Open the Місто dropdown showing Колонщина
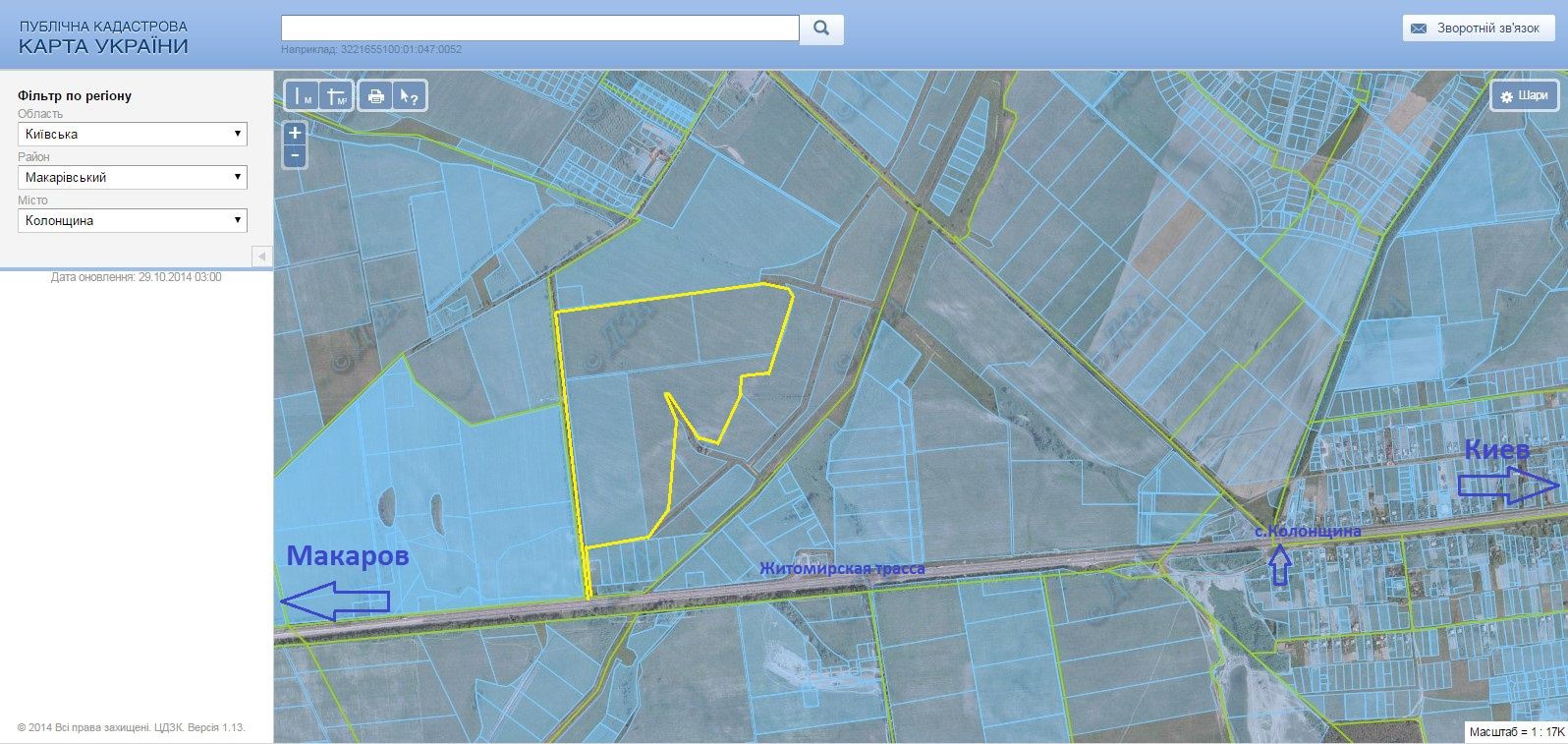1568x744 pixels. 133,220
